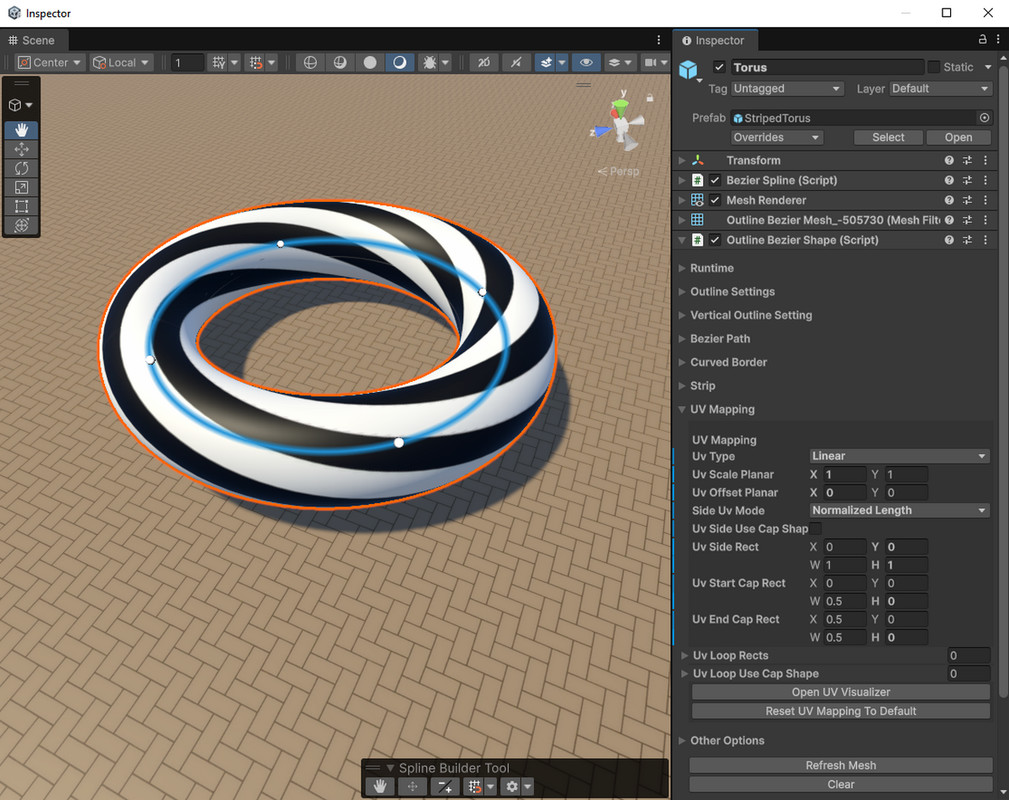Switch to shaded draw mode icon
The image size is (1009, 800).
click(x=400, y=62)
